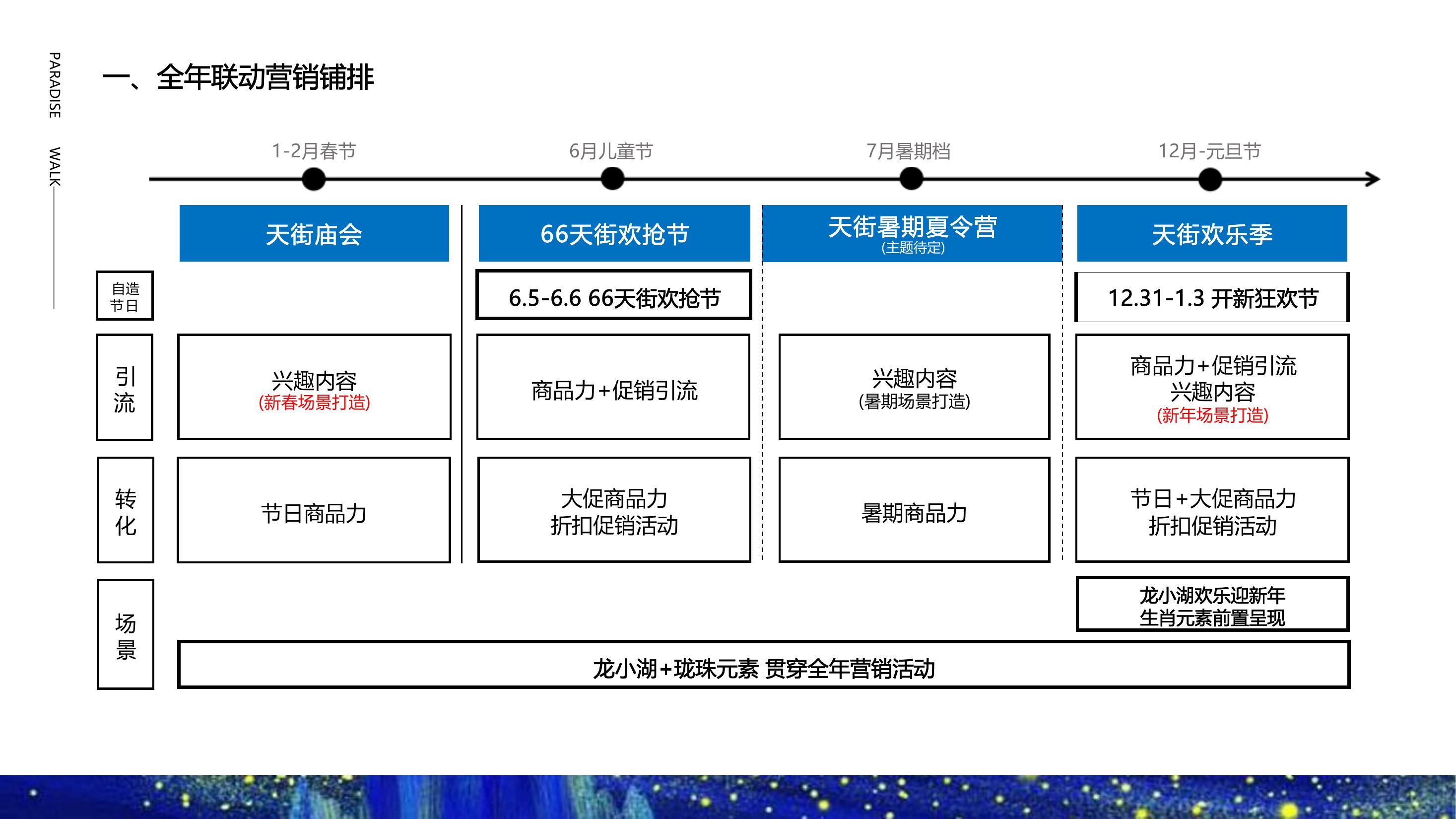Click the timeline dot under 7月暑期档
Viewport: 1456px width, 819px height.
click(911, 179)
